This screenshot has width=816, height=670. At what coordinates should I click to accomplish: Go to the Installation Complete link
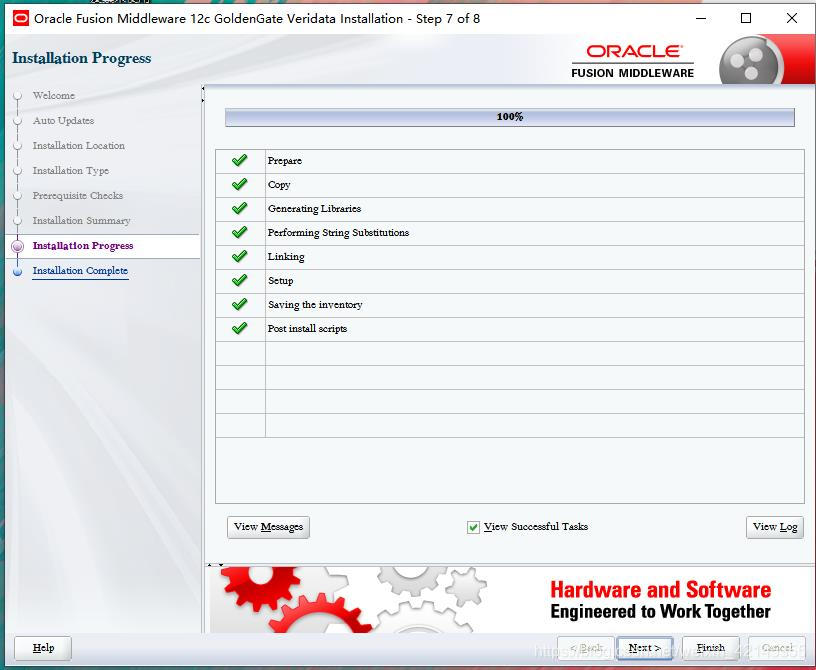80,271
